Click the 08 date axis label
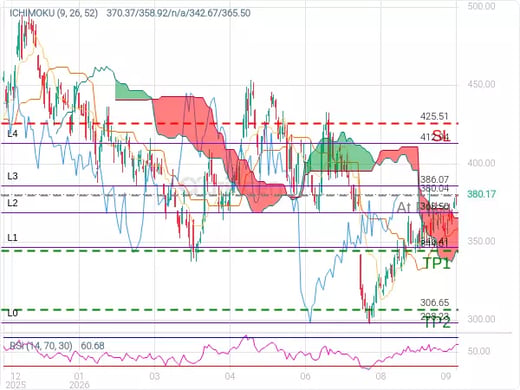Screen dimensions: 520x390 click(x=381, y=376)
